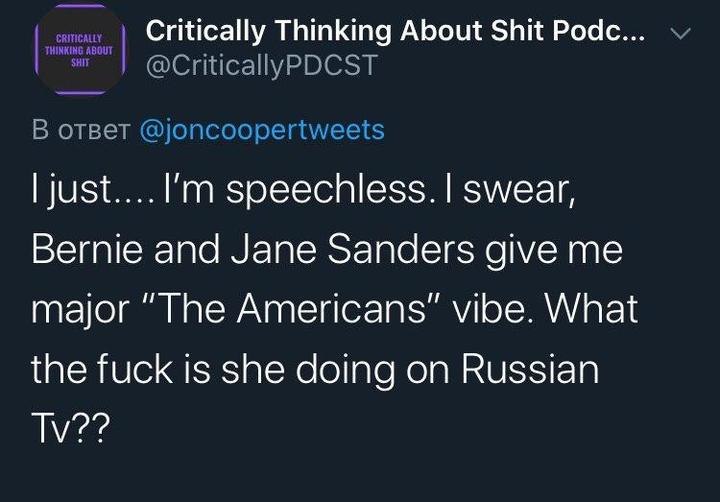Click the word "Russian" in the tweet
This screenshot has height=502, width=720.
click(528, 370)
